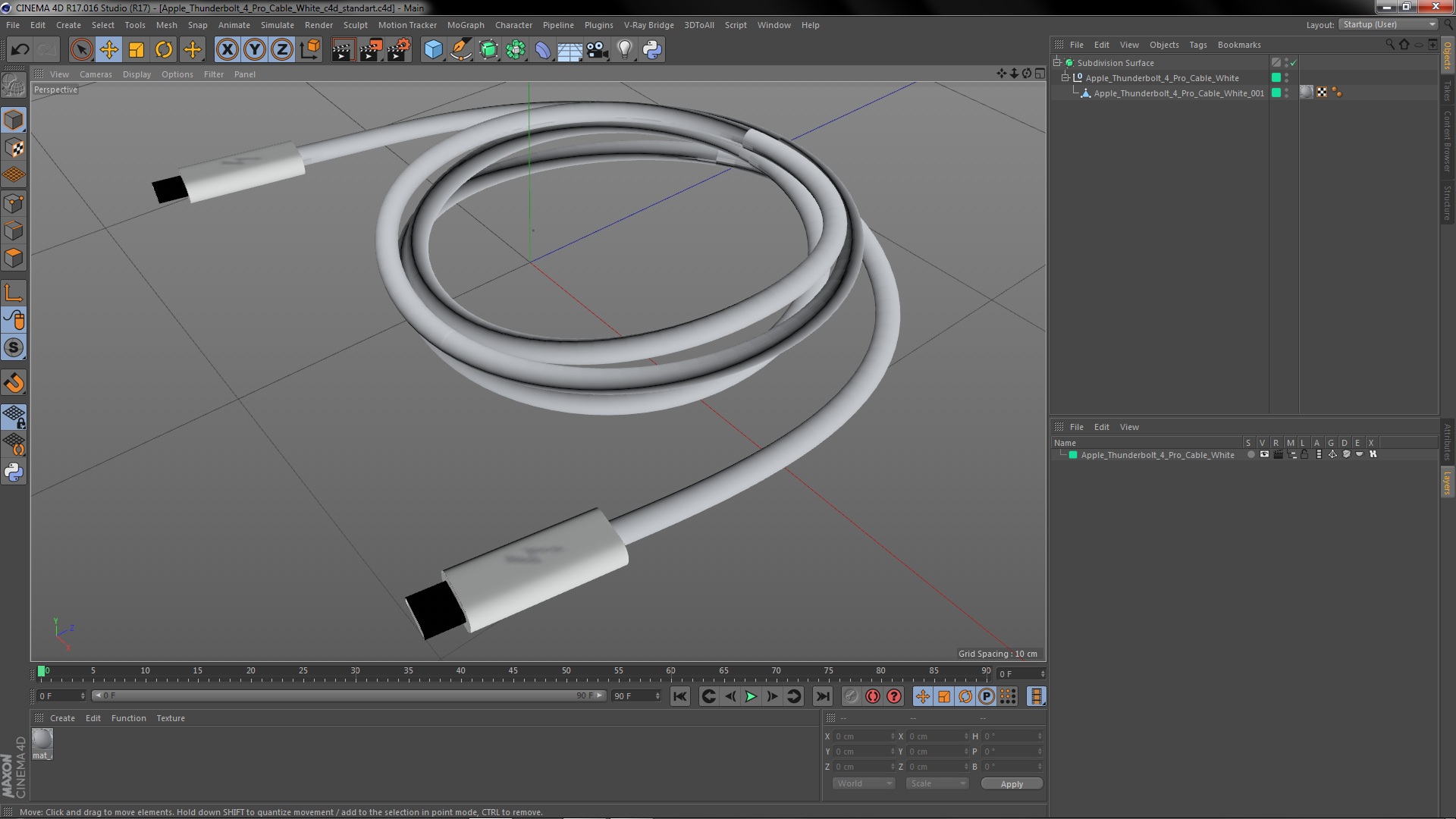The width and height of the screenshot is (1456, 819).
Task: Open the Deformer objects icon
Action: (543, 50)
